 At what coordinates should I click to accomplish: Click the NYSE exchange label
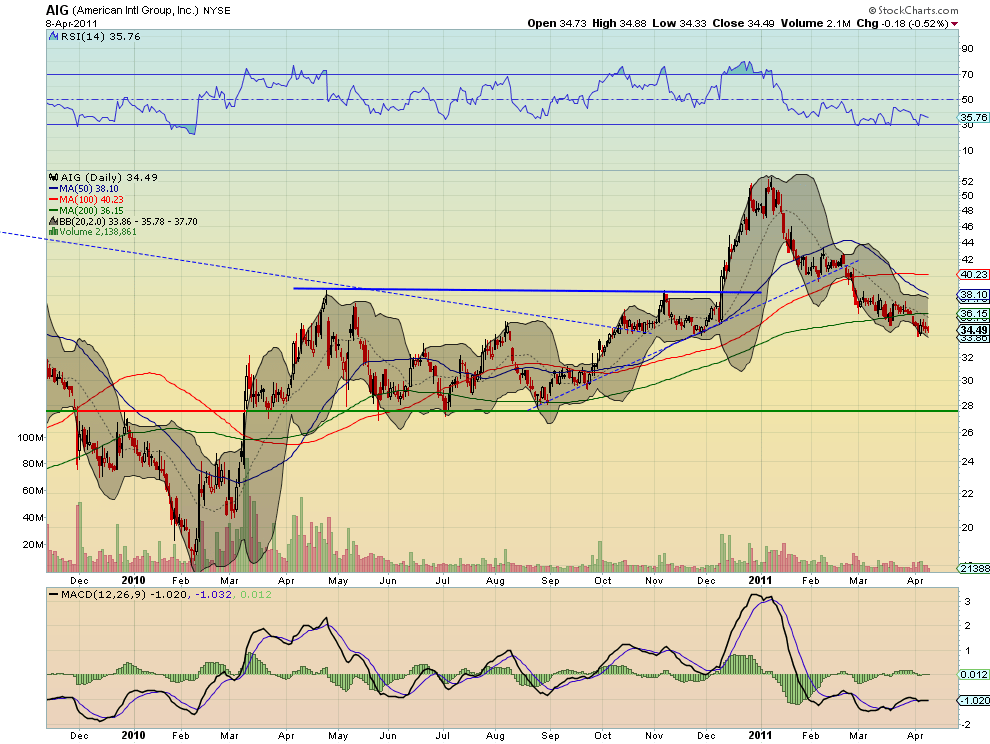(217, 11)
